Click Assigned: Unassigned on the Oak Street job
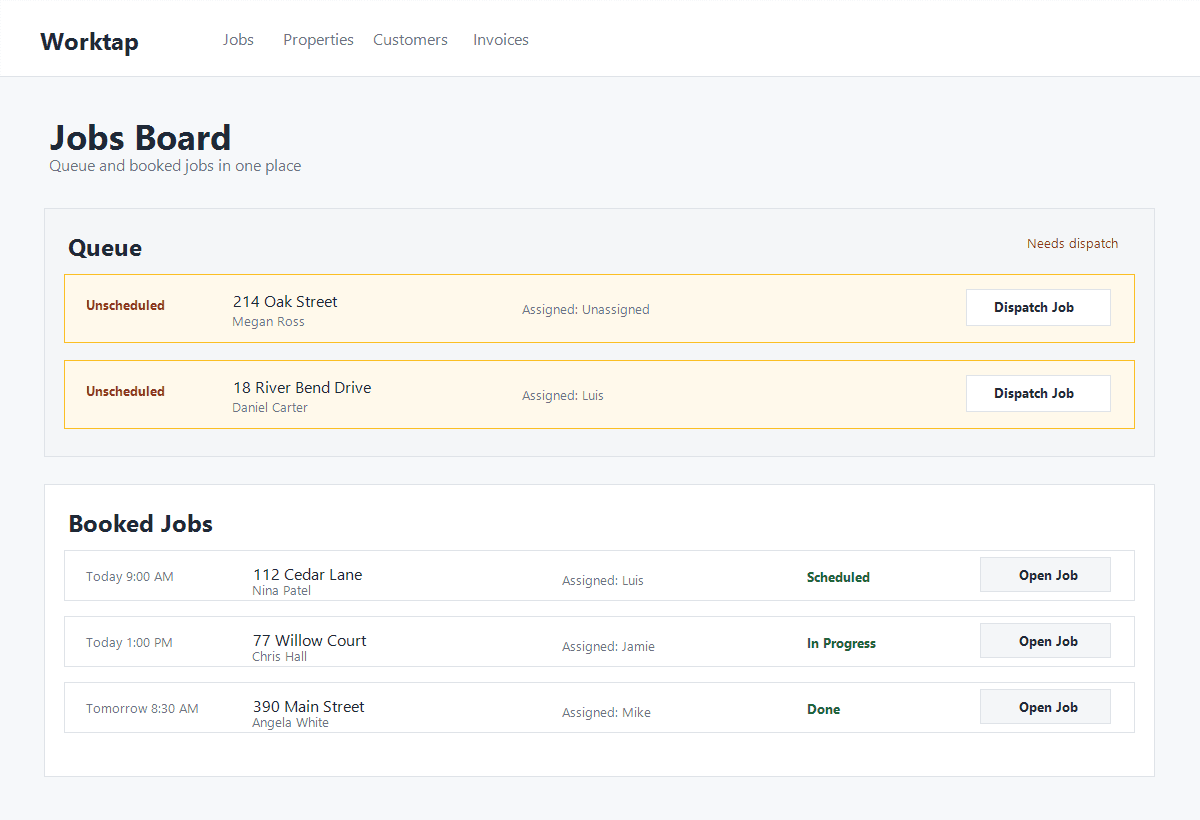Screen dimensions: 1200x820 point(586,309)
